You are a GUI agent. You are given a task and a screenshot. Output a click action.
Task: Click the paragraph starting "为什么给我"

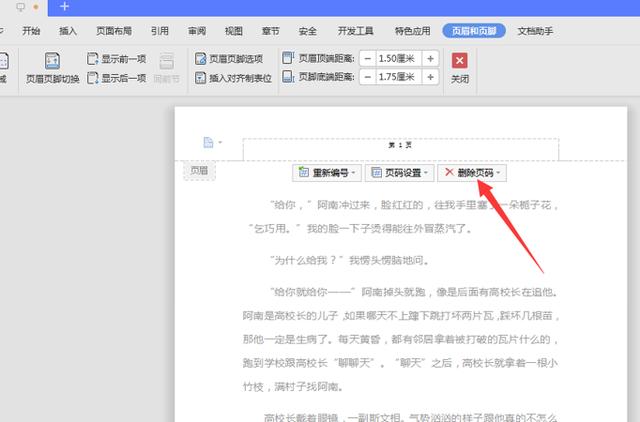coord(350,260)
